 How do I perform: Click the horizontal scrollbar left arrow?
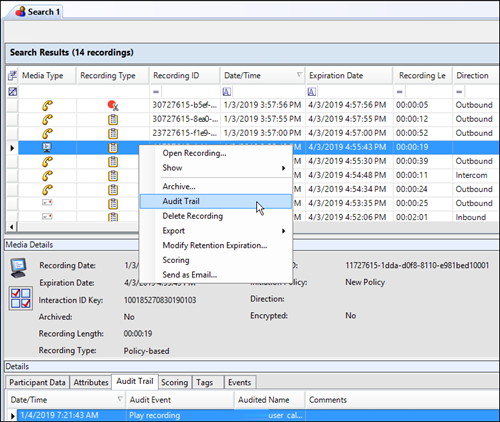click(12, 227)
